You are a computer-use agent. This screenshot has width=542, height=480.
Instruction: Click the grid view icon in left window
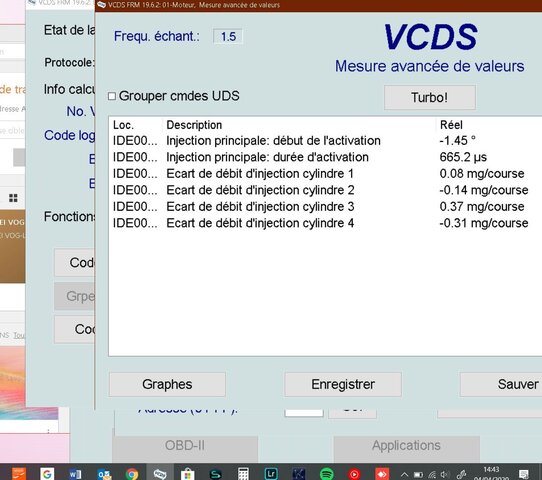click(13, 198)
